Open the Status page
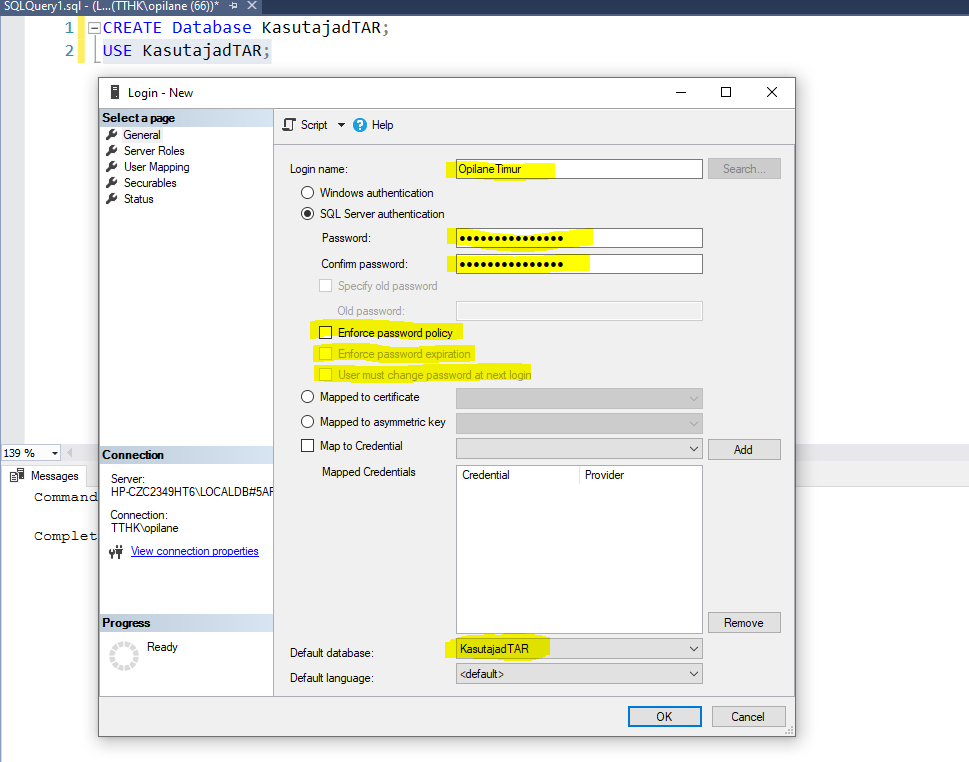Viewport: 969px width, 762px height. [138, 199]
